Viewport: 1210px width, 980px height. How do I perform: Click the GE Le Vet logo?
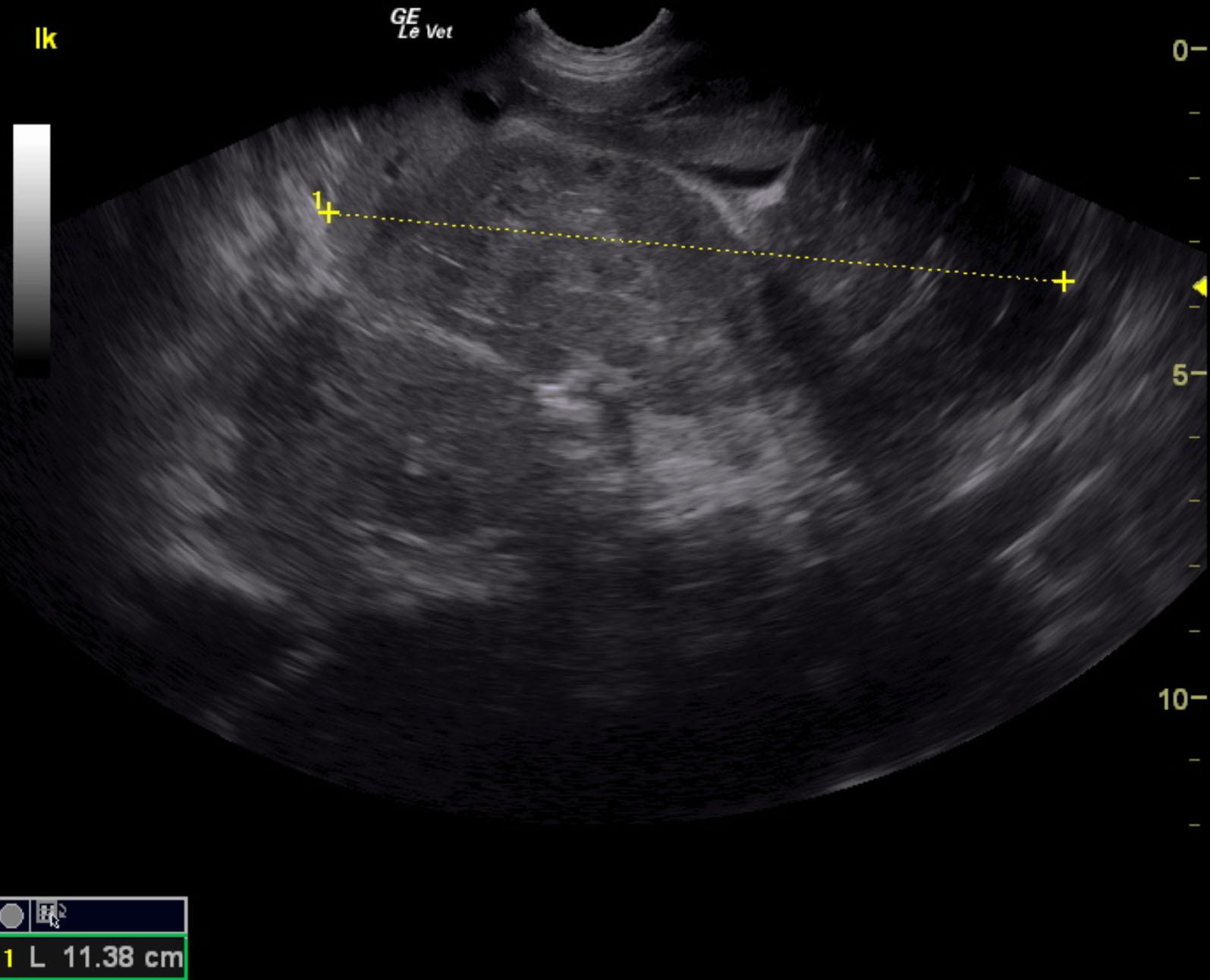421,25
